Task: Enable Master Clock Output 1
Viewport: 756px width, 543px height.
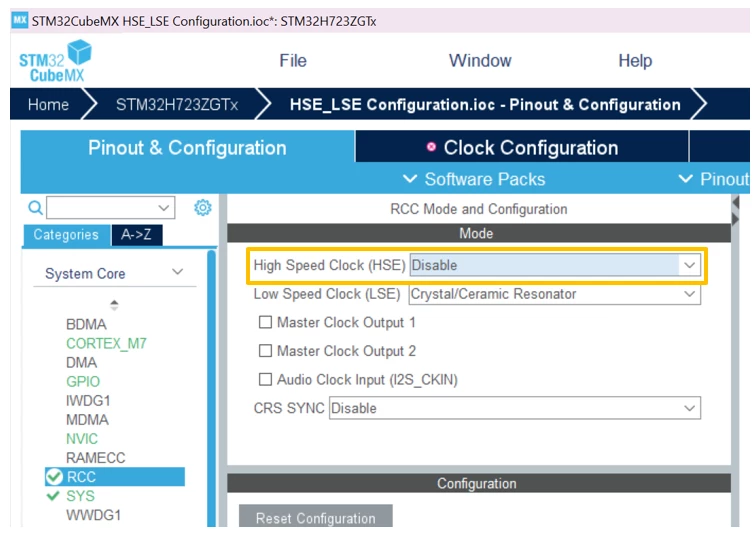Action: pos(265,322)
